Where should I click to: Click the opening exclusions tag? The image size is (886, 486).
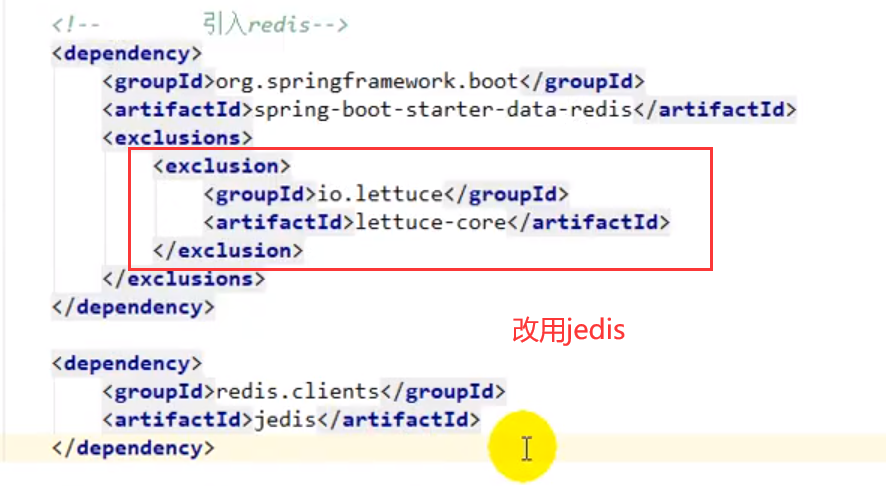coord(177,137)
